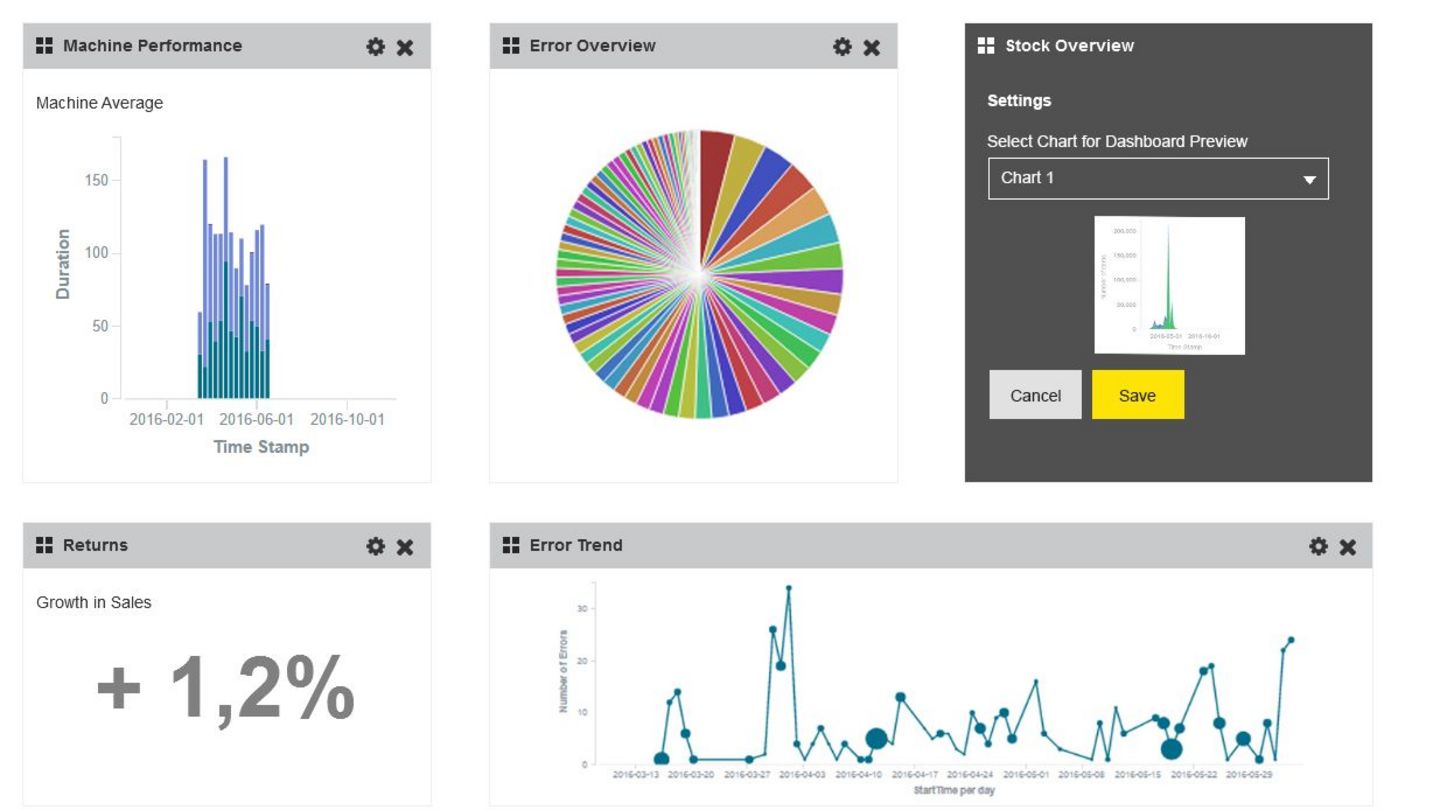Open Machine Performance widget settings gear
1440x810 pixels.
(x=375, y=47)
